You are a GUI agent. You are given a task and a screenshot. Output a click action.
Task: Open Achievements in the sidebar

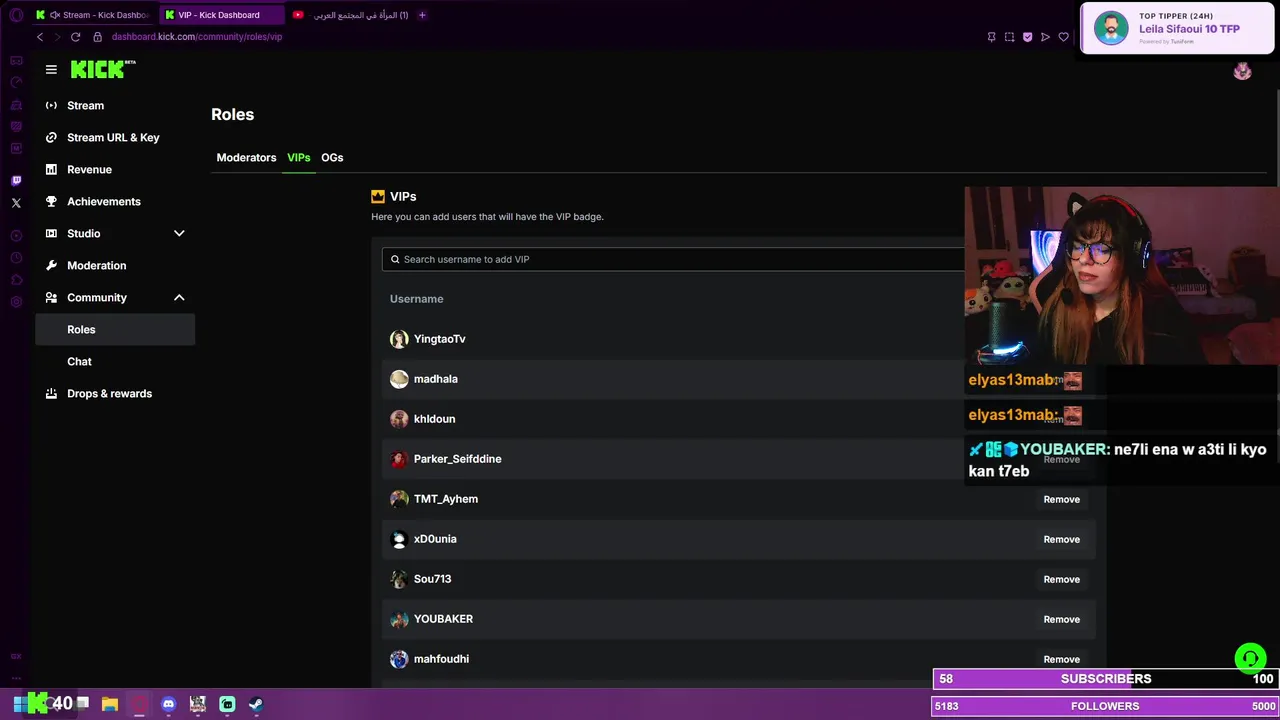click(115, 201)
